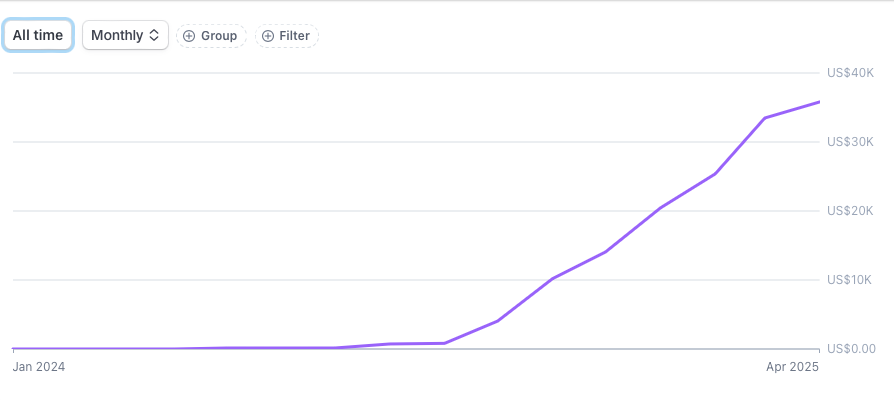Click the up-down chevron next to Monthly
894x400 pixels.
click(153, 35)
